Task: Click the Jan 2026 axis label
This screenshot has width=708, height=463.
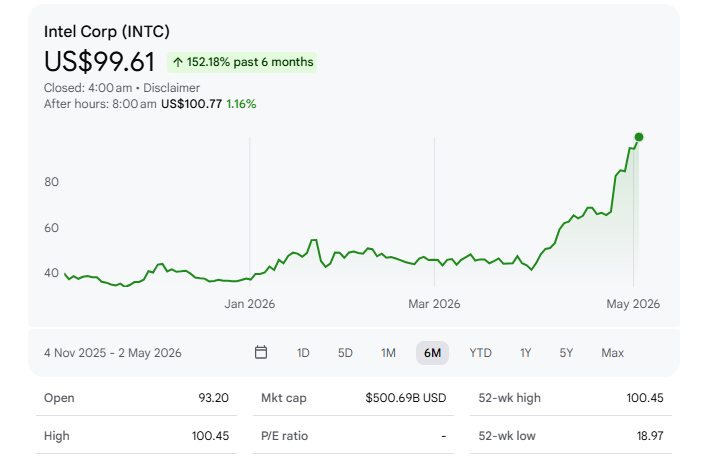Action: [x=250, y=304]
